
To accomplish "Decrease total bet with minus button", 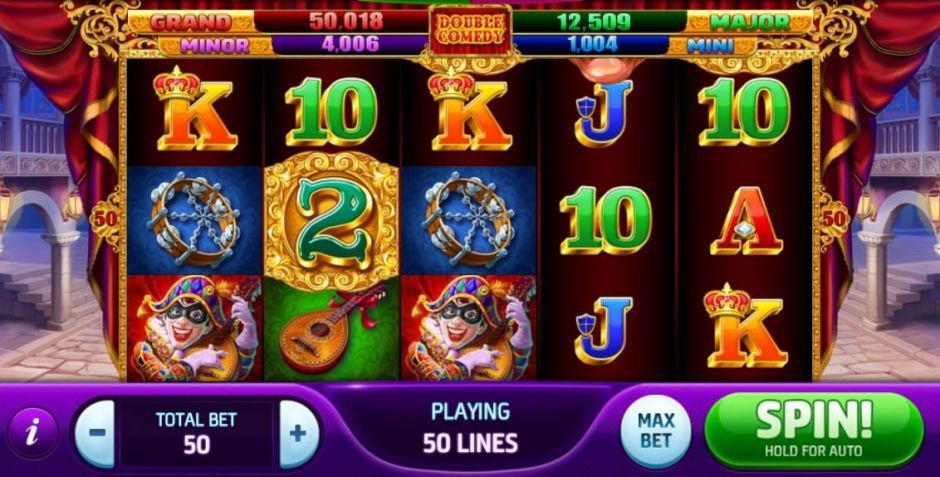I will [96, 433].
